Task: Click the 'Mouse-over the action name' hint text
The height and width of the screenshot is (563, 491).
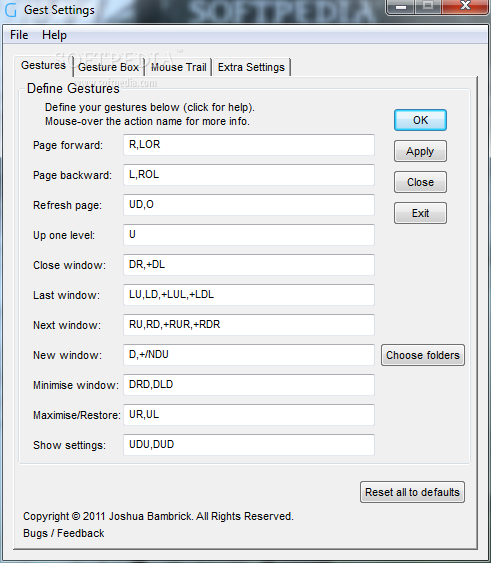Action: (147, 121)
